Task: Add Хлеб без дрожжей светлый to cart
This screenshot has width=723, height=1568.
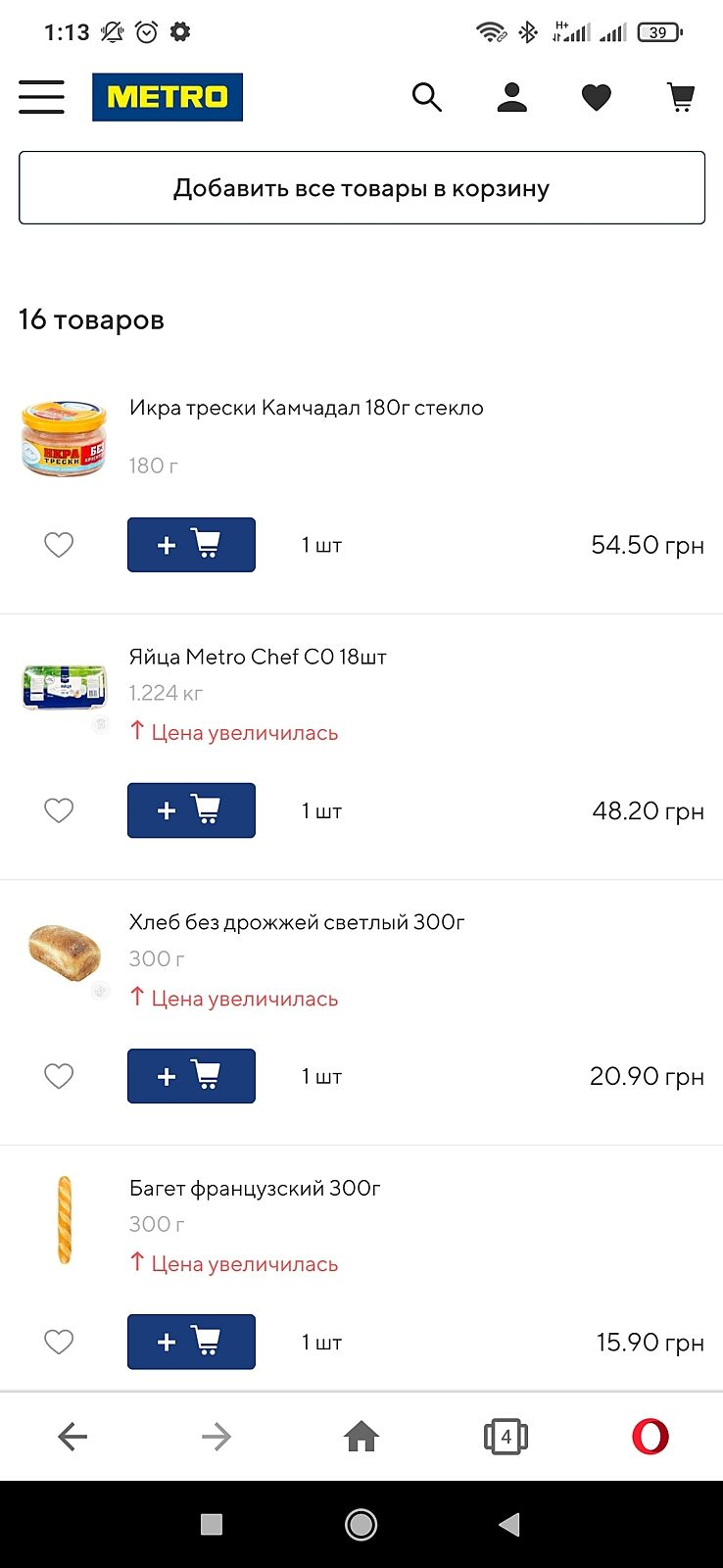Action: [191, 1076]
